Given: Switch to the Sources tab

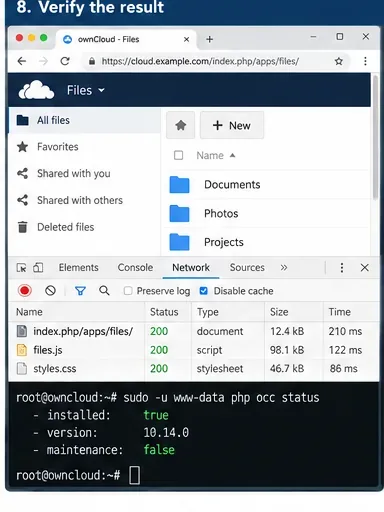Looking at the screenshot, I should (247, 267).
